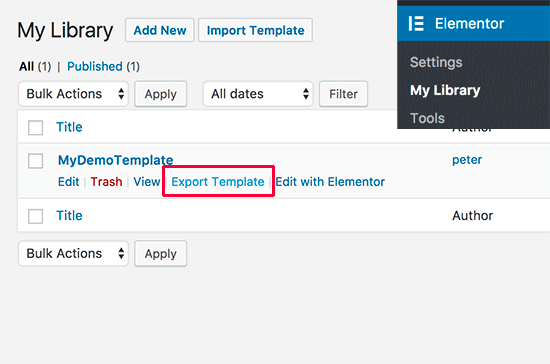The image size is (550, 364).
Task: Click the Filter button
Action: click(343, 94)
